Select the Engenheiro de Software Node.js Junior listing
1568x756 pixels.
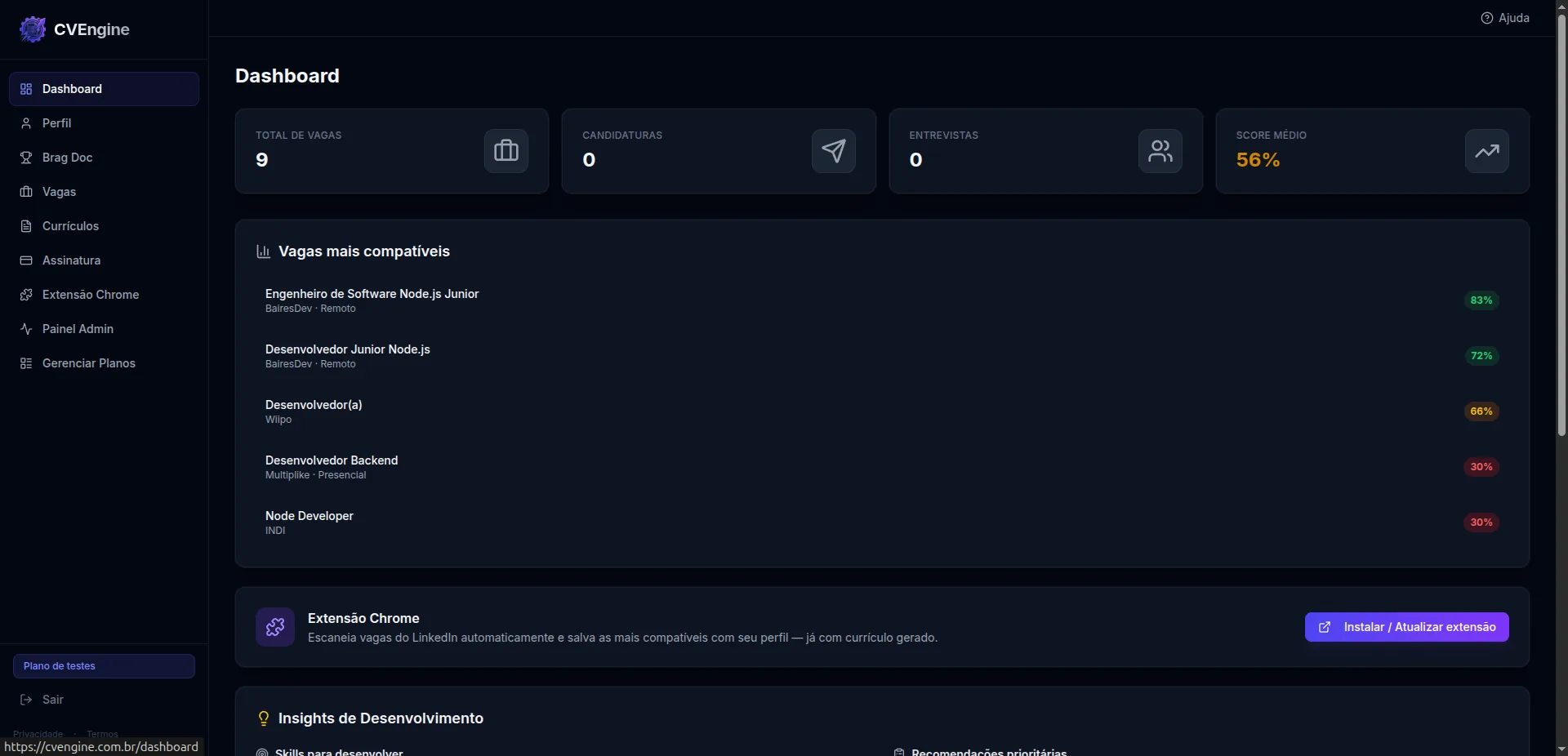pyautogui.click(x=371, y=294)
